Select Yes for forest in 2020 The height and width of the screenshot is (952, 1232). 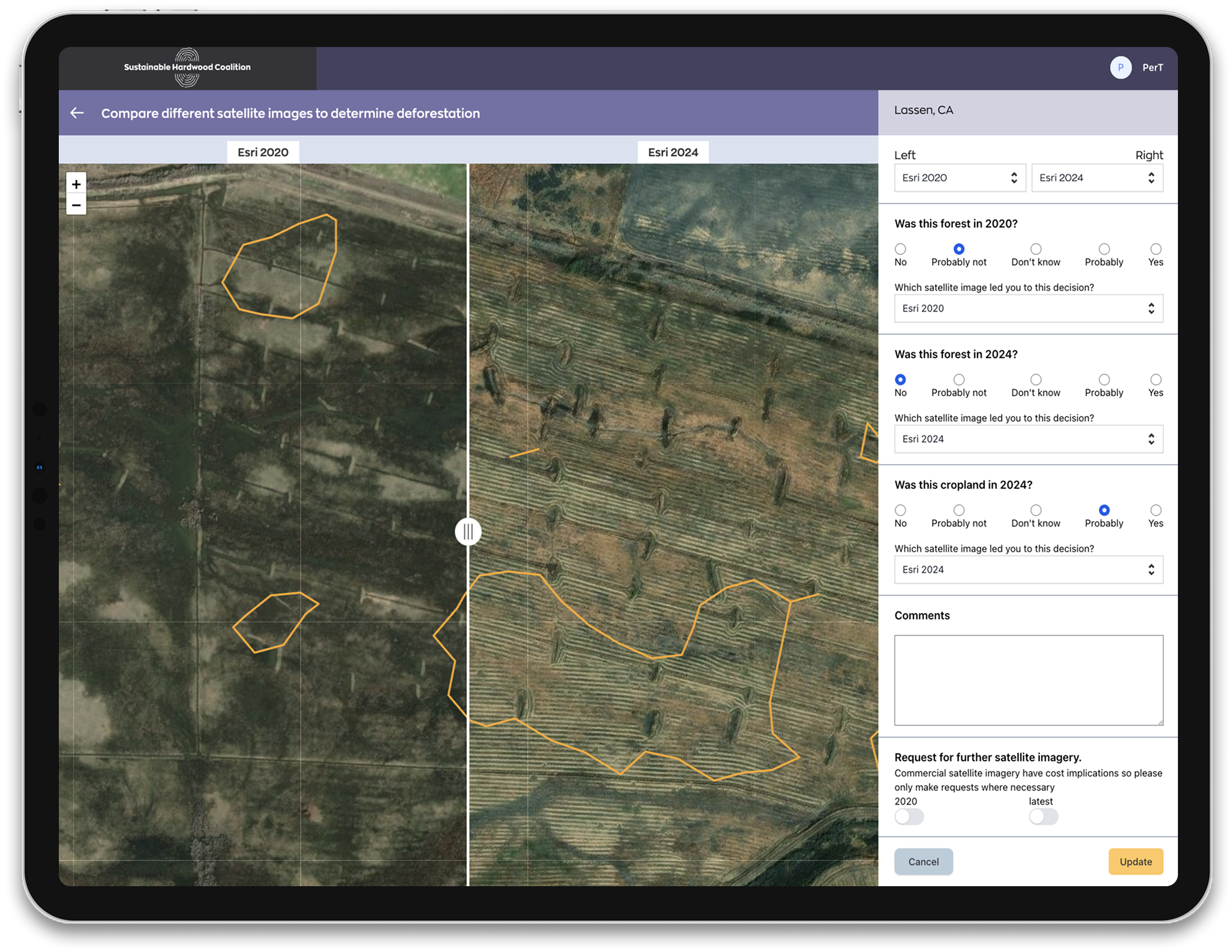pos(1155,249)
